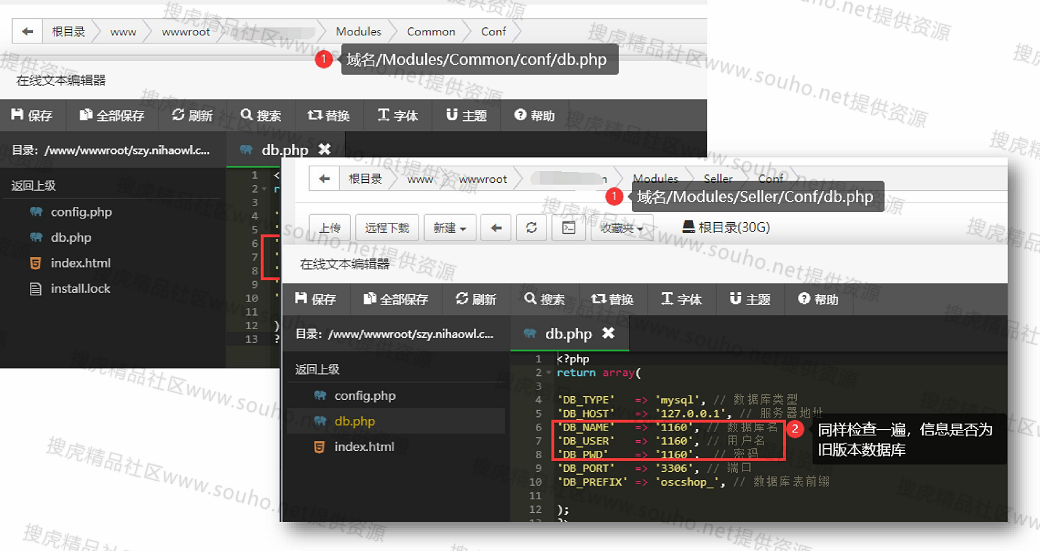Click refresh icon button in front file manager

[x=531, y=227]
